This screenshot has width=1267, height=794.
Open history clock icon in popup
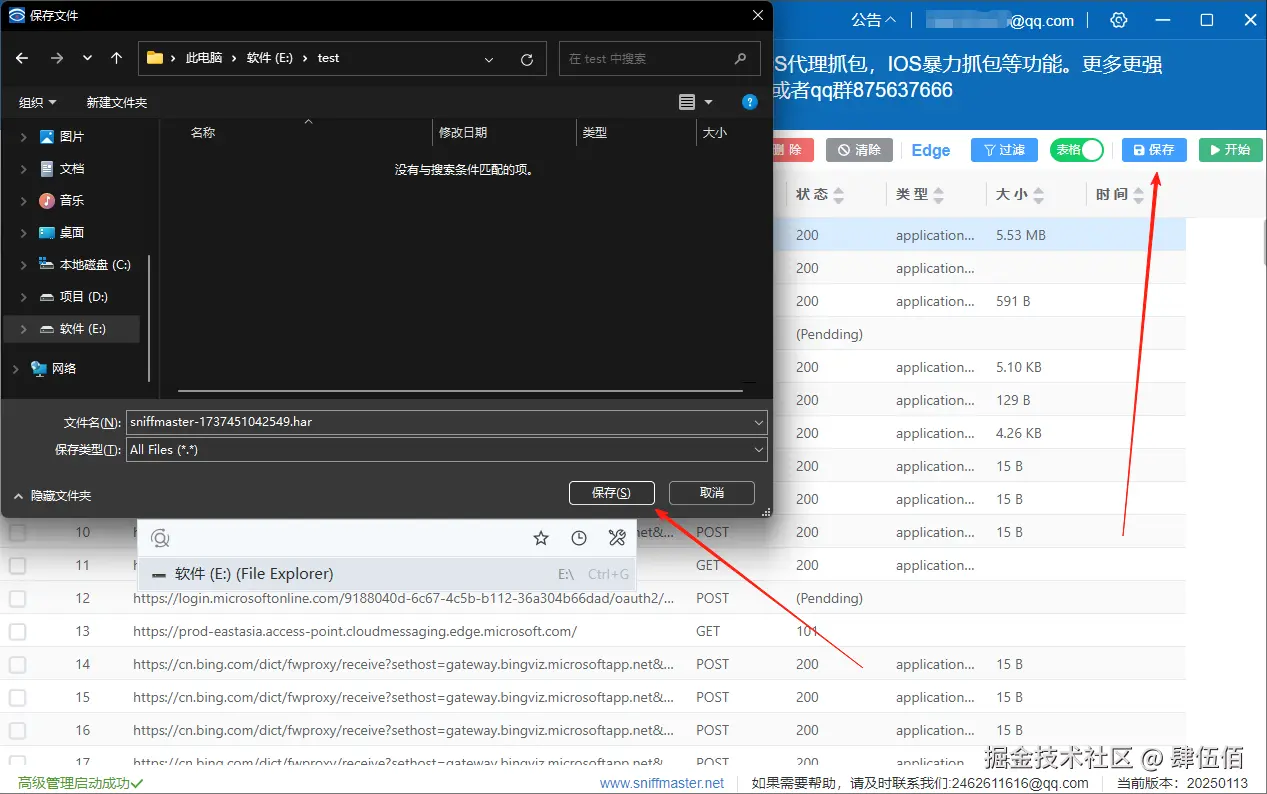[579, 538]
